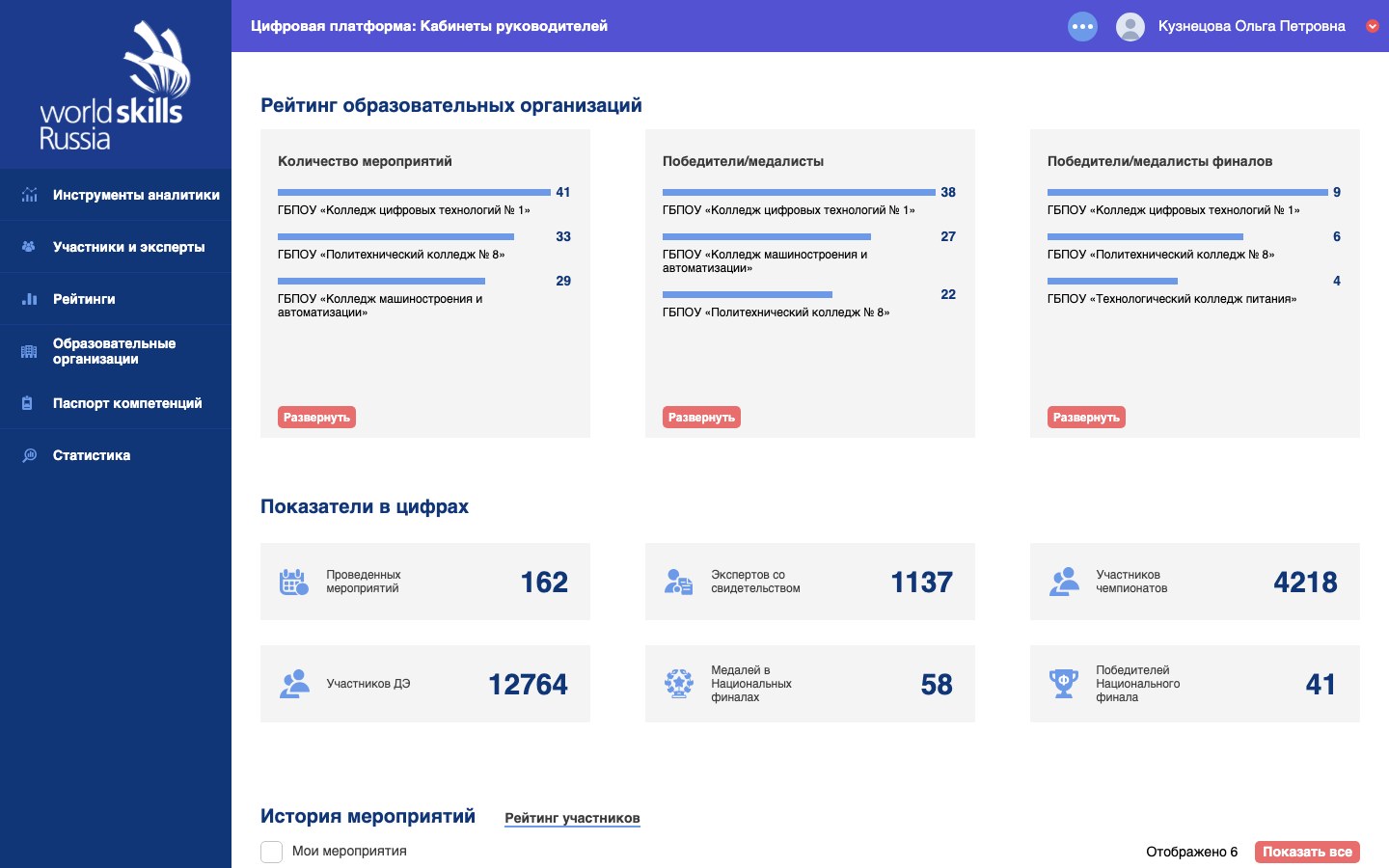
Task: Click the winners bar with value 38
Action: click(799, 192)
